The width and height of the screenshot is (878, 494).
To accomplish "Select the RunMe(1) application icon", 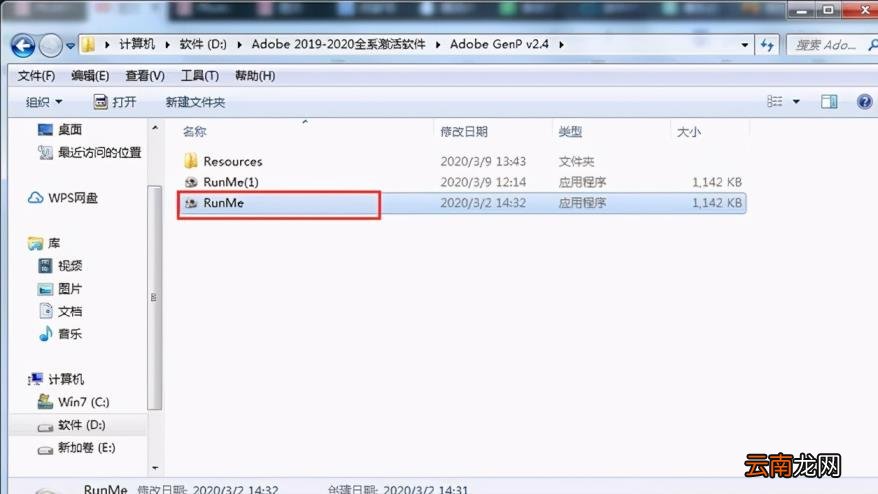I will coord(191,182).
